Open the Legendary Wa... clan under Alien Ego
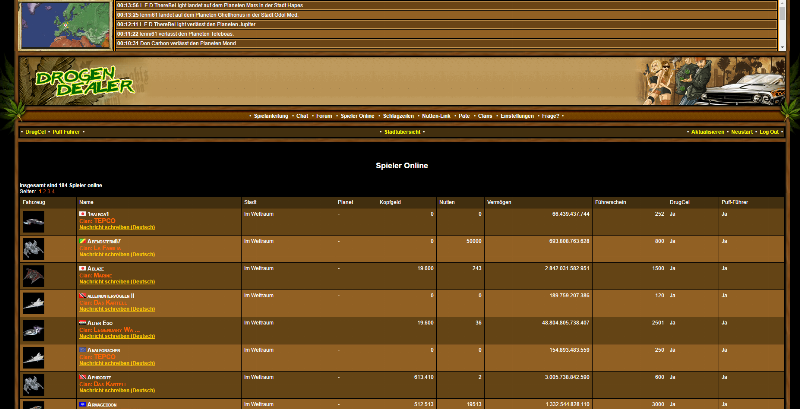This screenshot has height=409, width=800. 116,330
